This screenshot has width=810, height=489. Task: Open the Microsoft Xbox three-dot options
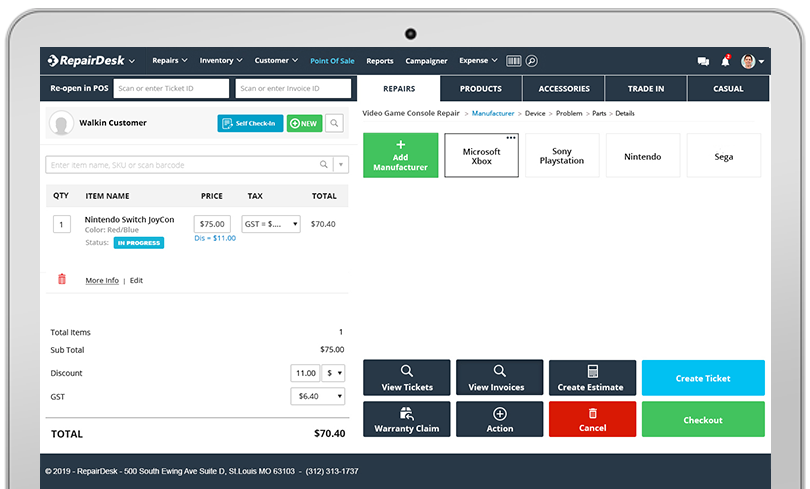511,138
